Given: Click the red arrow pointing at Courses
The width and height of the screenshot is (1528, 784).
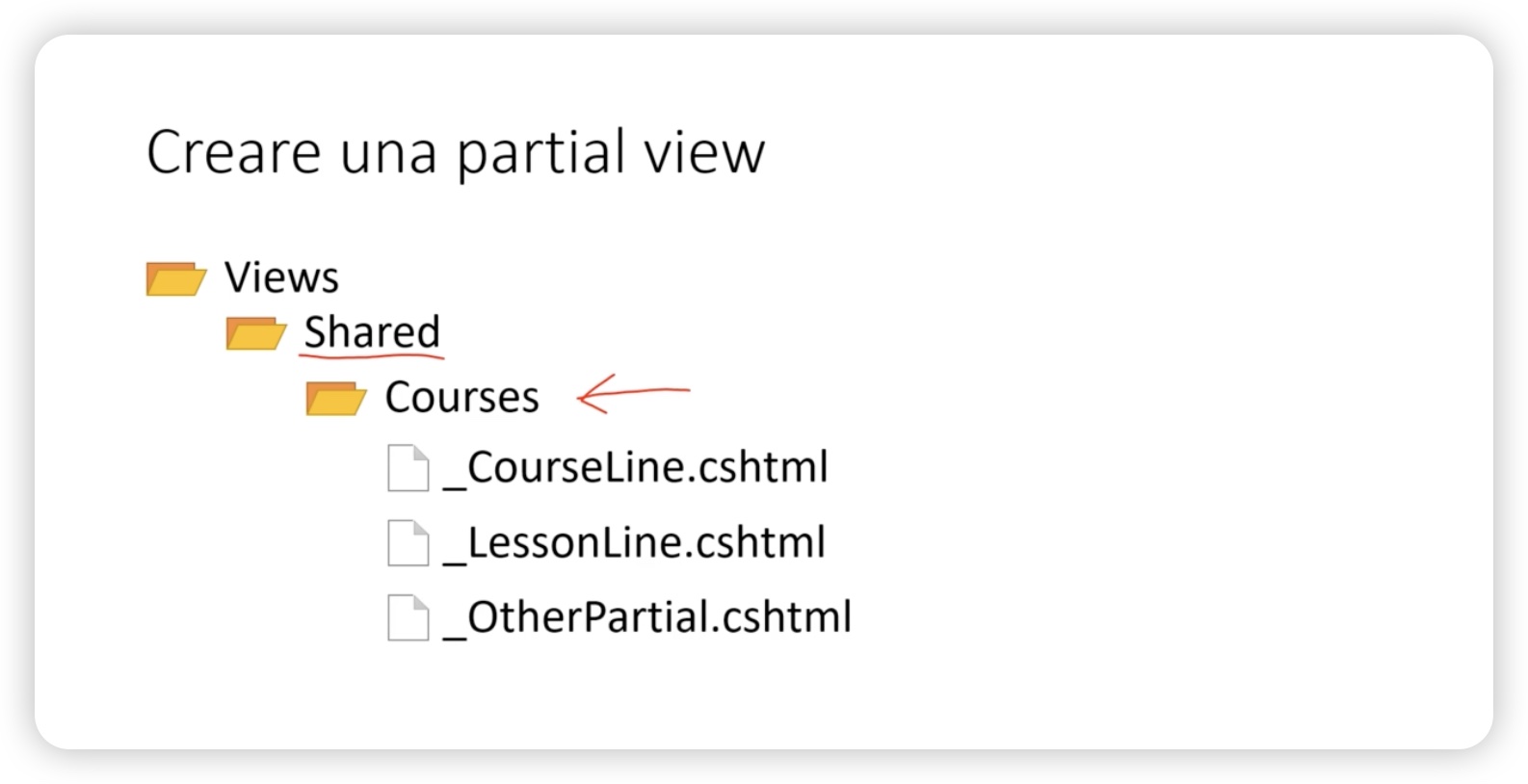Looking at the screenshot, I should [633, 393].
